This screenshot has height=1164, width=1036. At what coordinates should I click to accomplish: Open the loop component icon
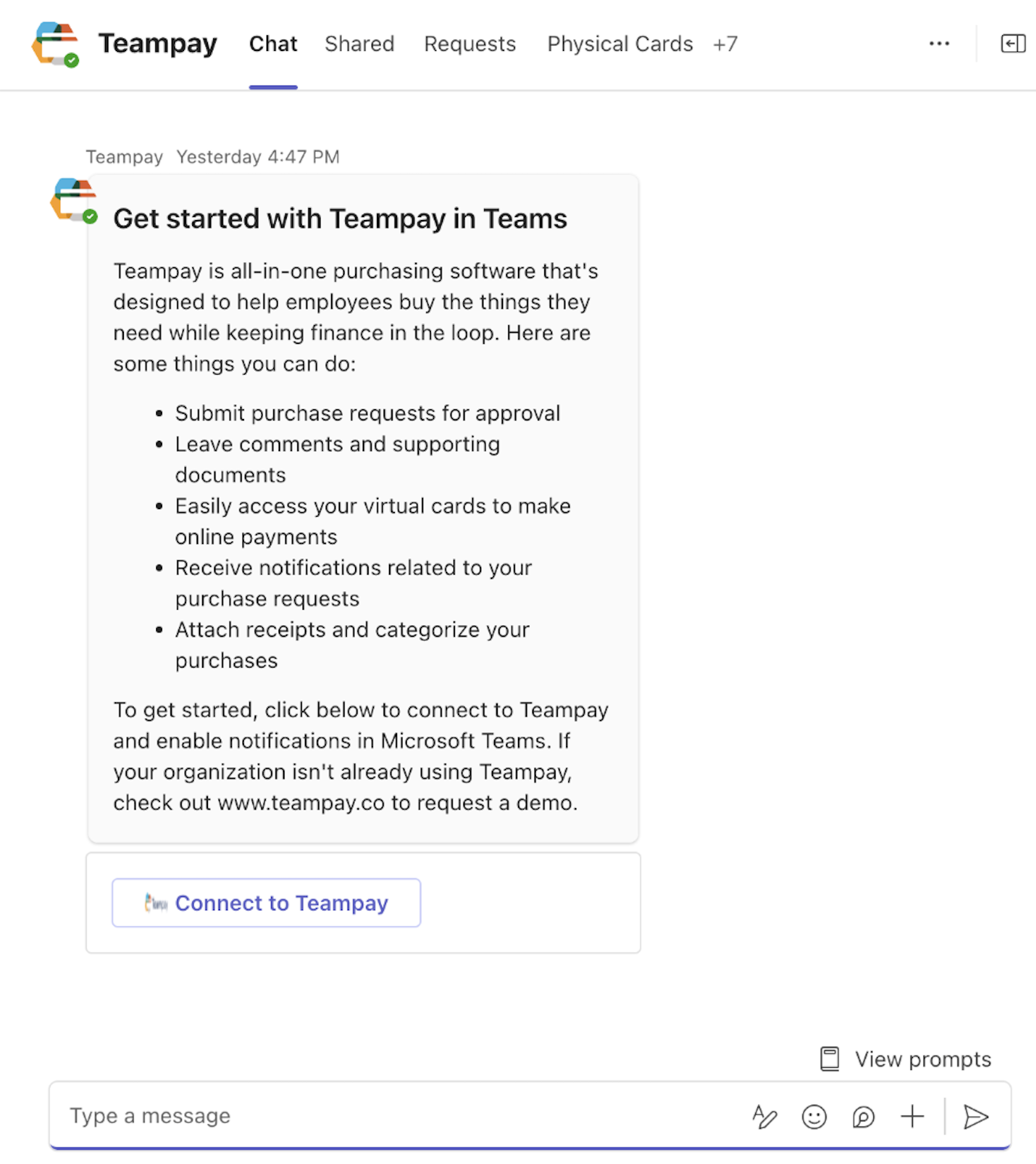pyautogui.click(x=863, y=1117)
